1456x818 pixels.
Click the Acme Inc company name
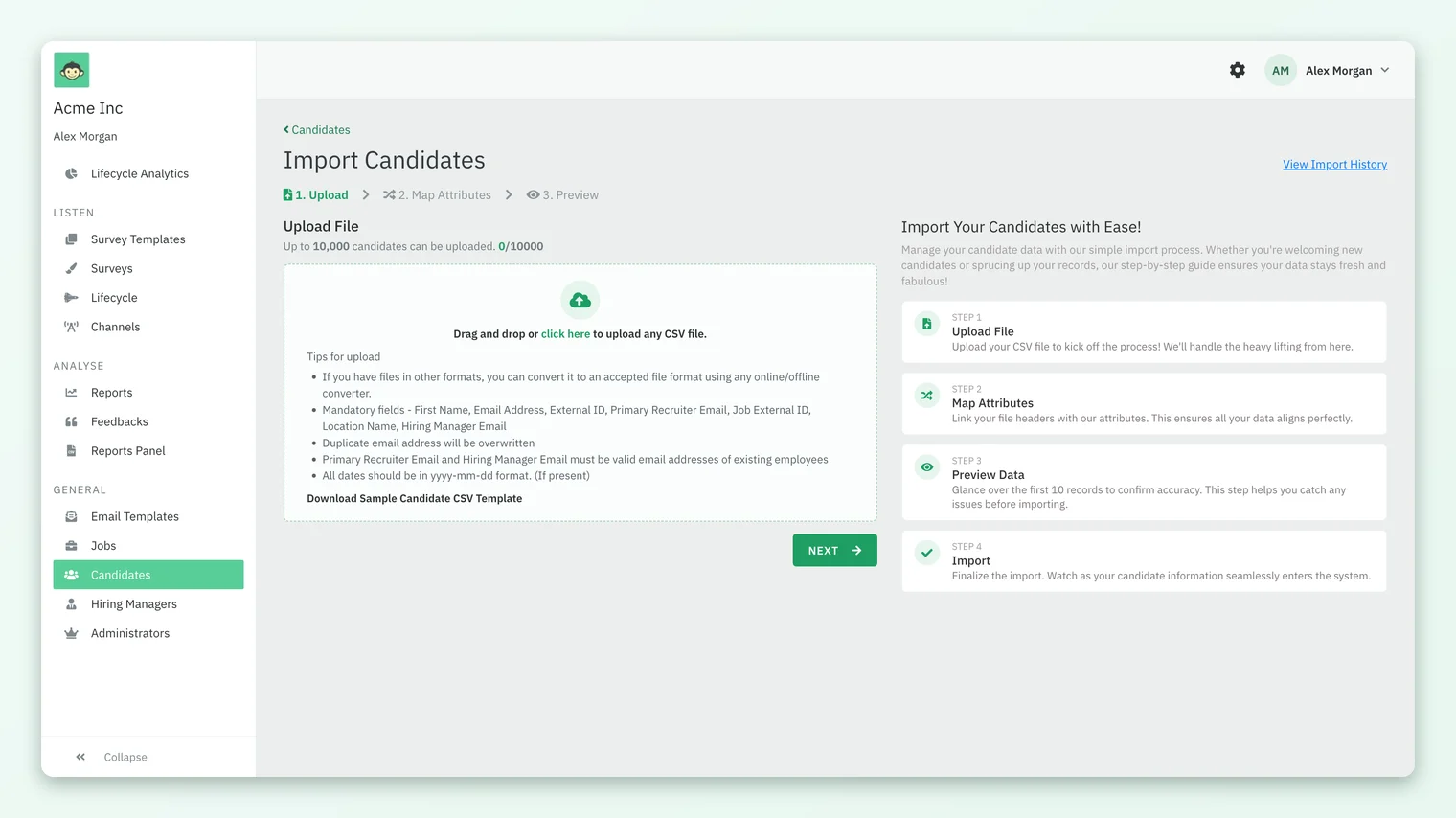point(88,108)
